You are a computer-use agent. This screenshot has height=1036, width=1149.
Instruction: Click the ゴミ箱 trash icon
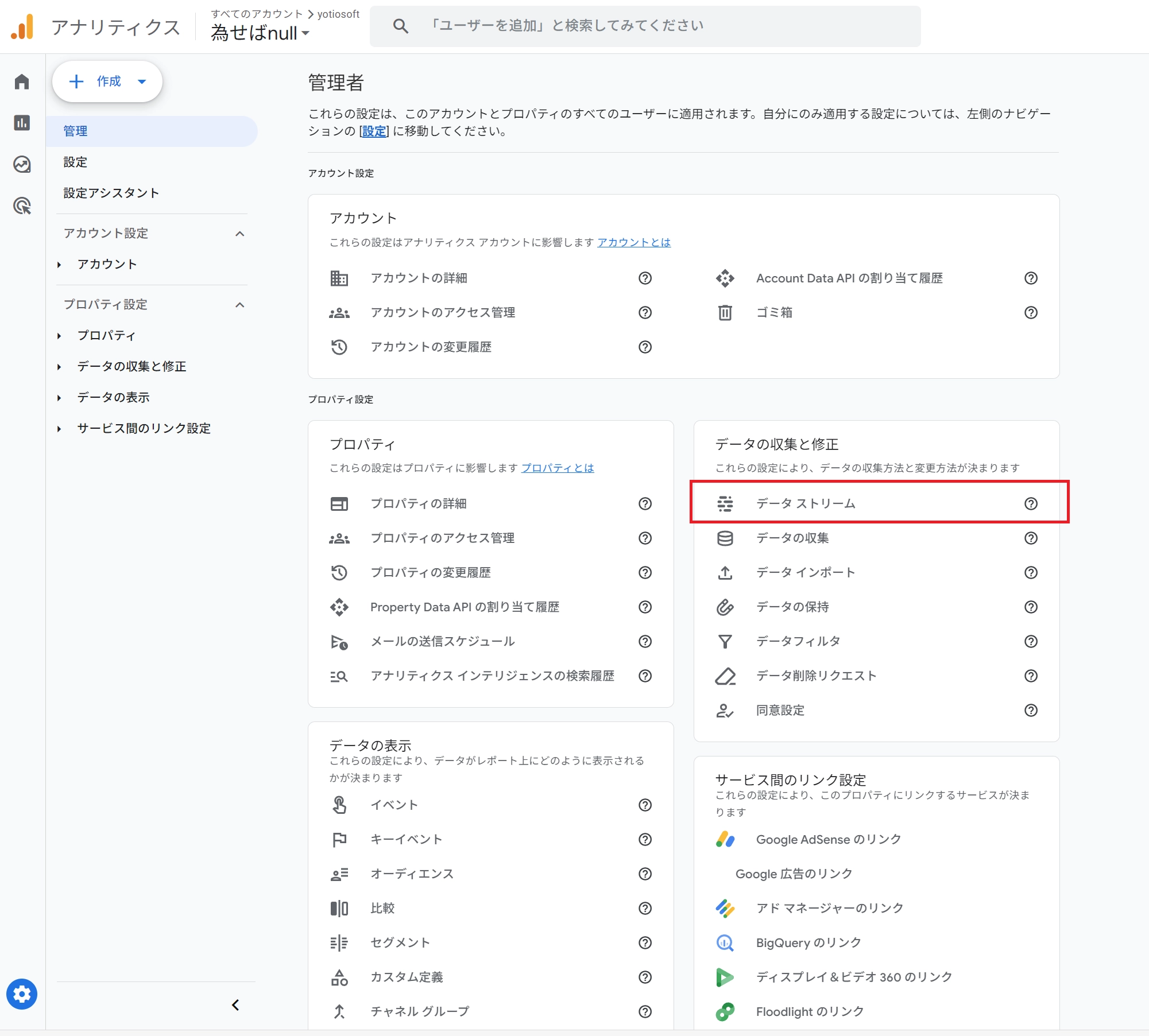click(725, 313)
